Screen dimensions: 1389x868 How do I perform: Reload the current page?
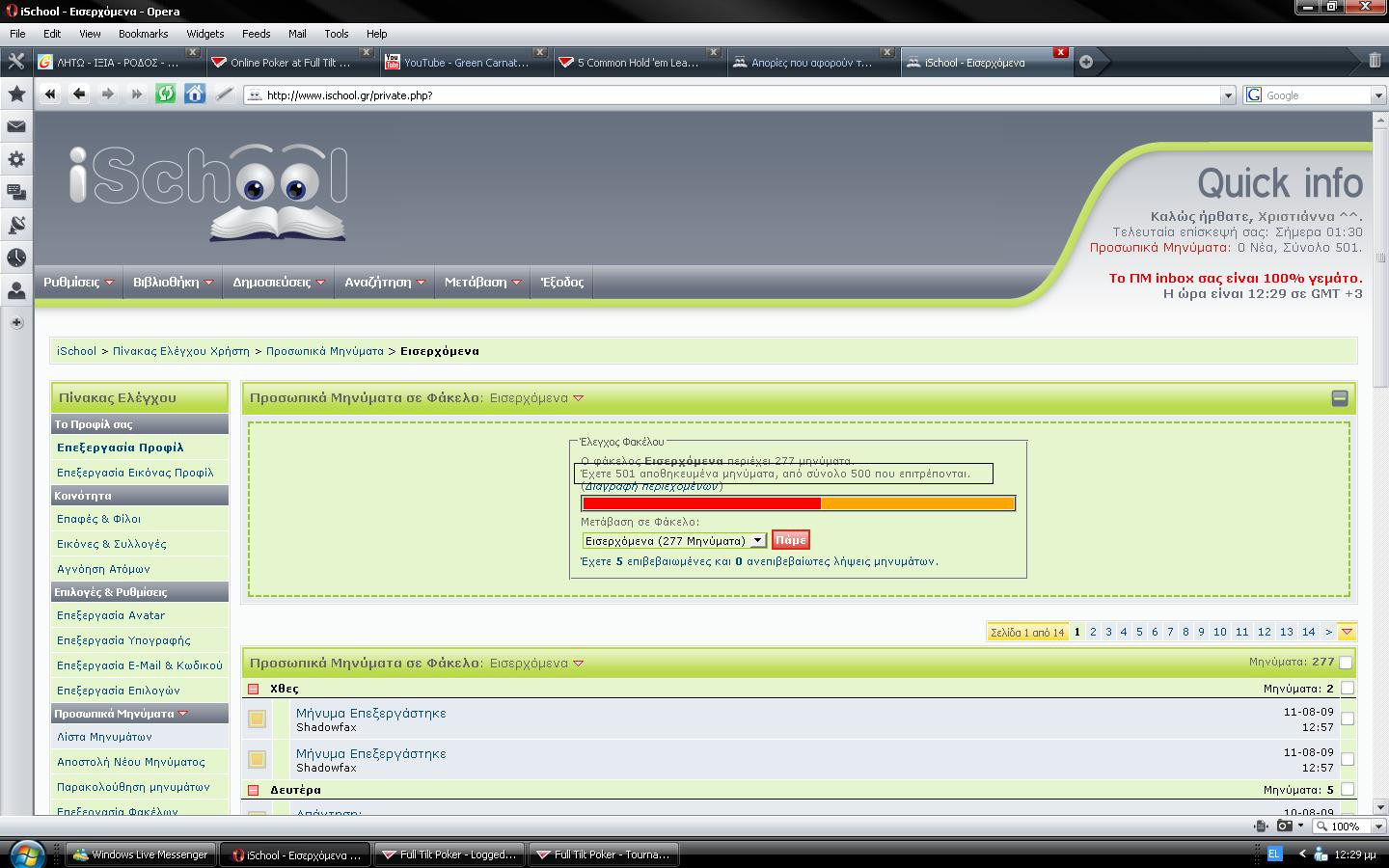(x=166, y=94)
